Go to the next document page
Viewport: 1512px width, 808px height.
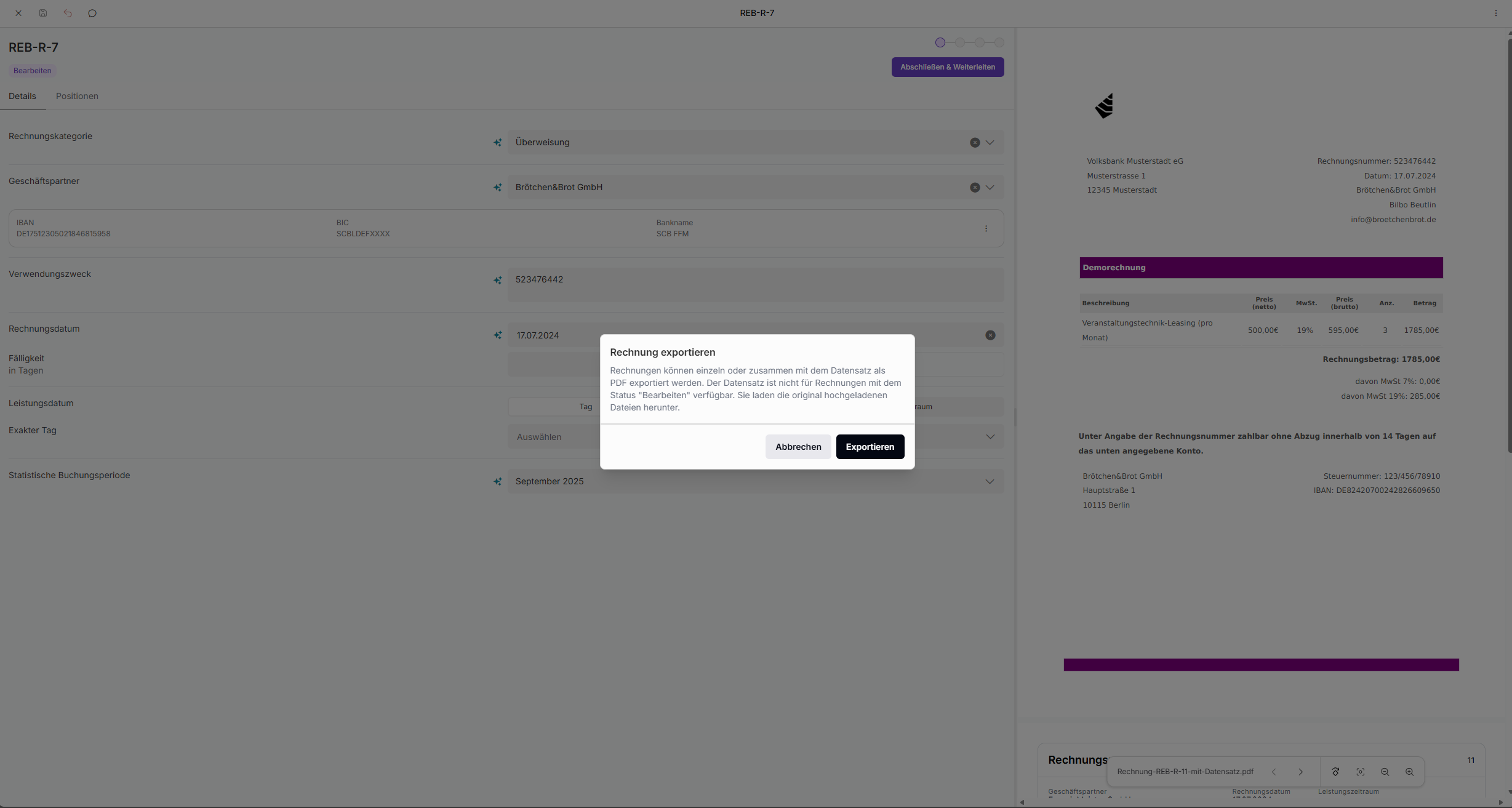[1300, 772]
